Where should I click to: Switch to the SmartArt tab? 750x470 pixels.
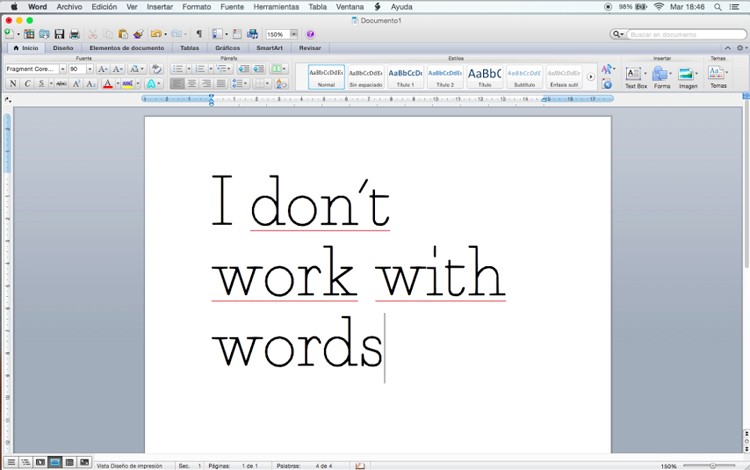coord(269,47)
